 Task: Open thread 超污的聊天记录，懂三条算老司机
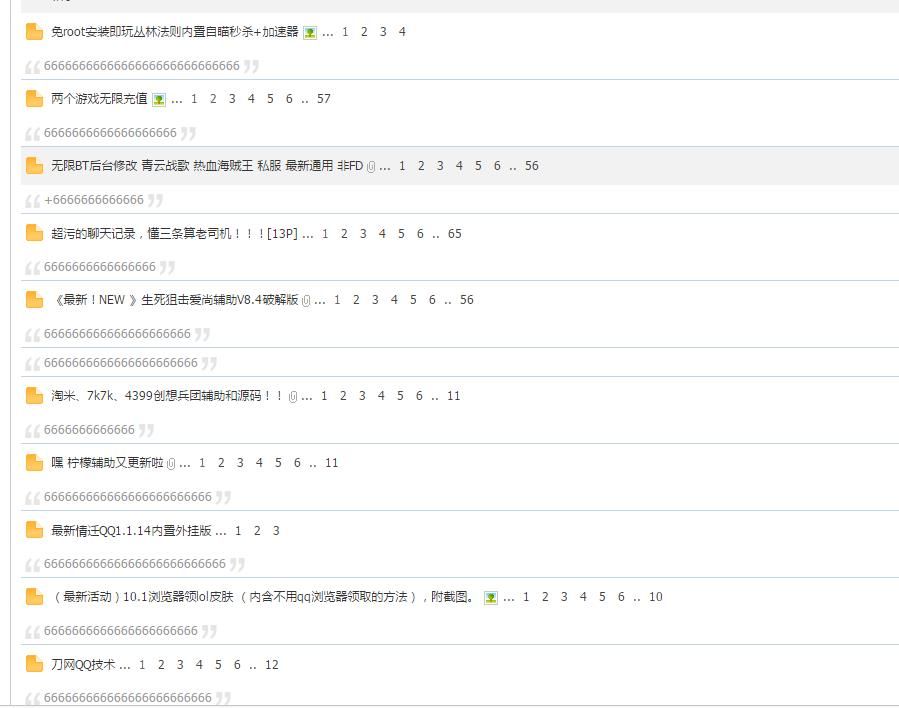click(174, 233)
